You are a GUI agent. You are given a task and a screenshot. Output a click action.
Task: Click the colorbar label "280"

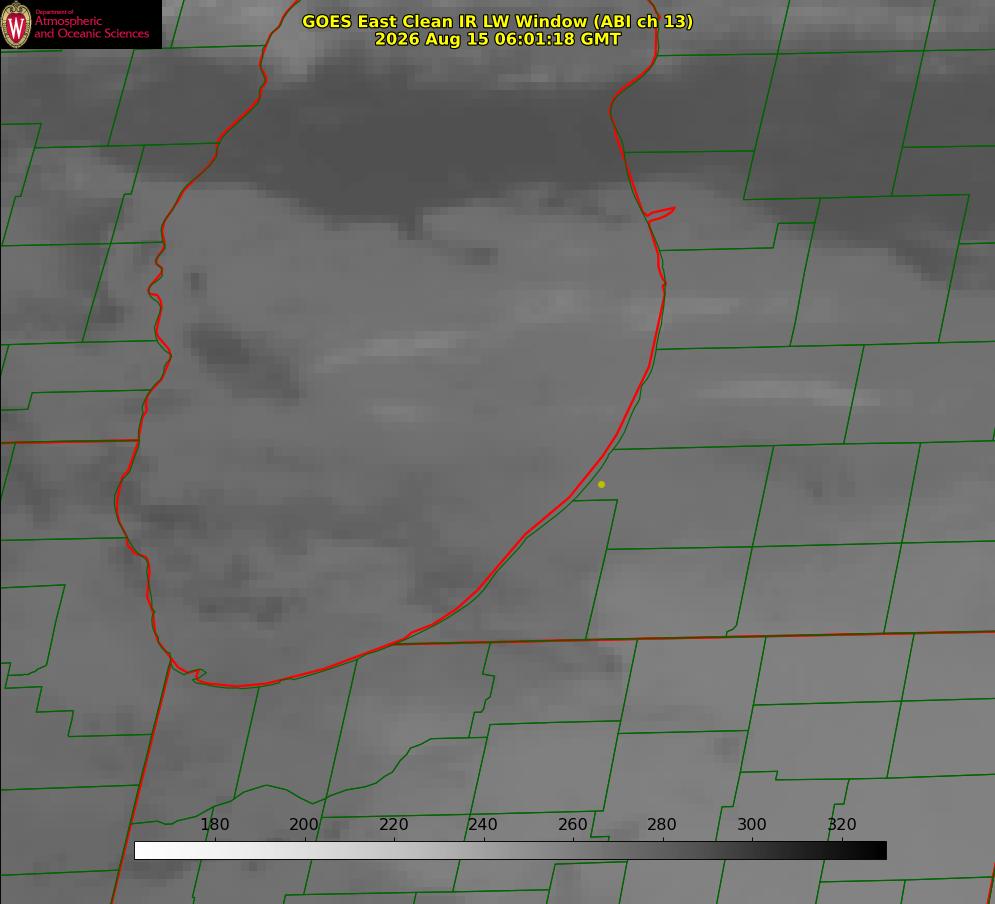pos(662,824)
